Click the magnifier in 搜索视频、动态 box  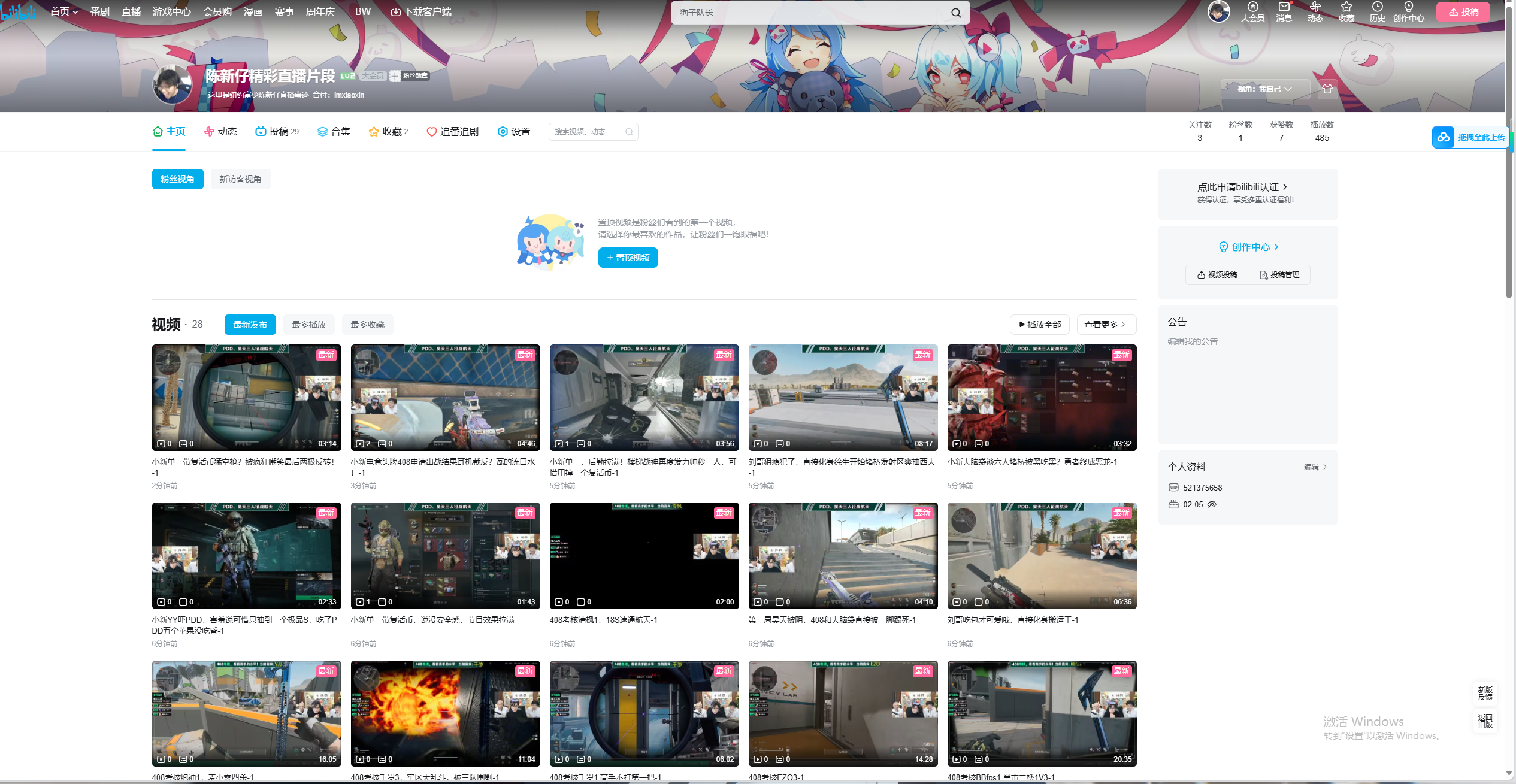coord(629,132)
